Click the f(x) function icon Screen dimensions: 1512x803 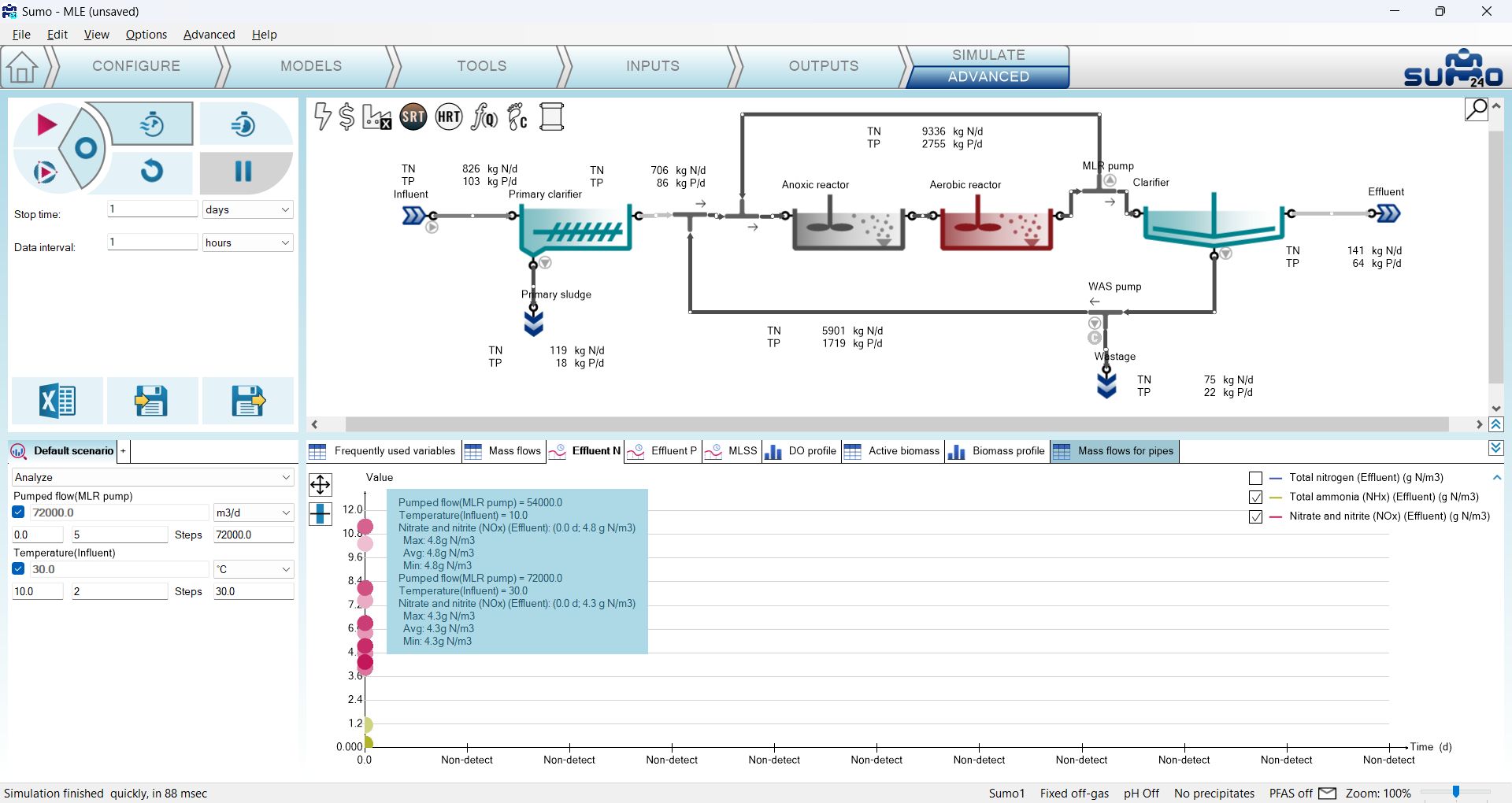pyautogui.click(x=484, y=117)
